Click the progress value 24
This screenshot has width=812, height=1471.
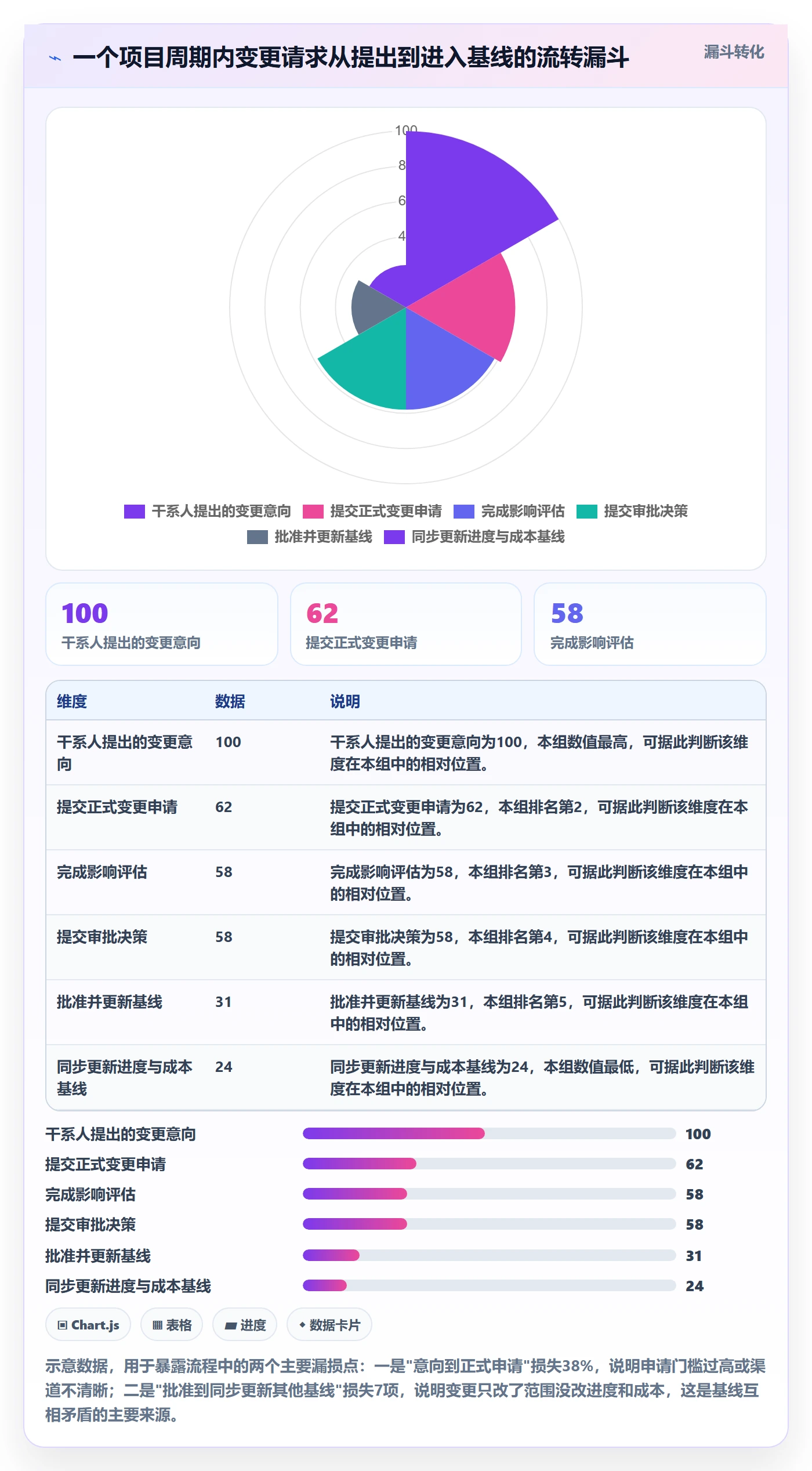point(694,1286)
